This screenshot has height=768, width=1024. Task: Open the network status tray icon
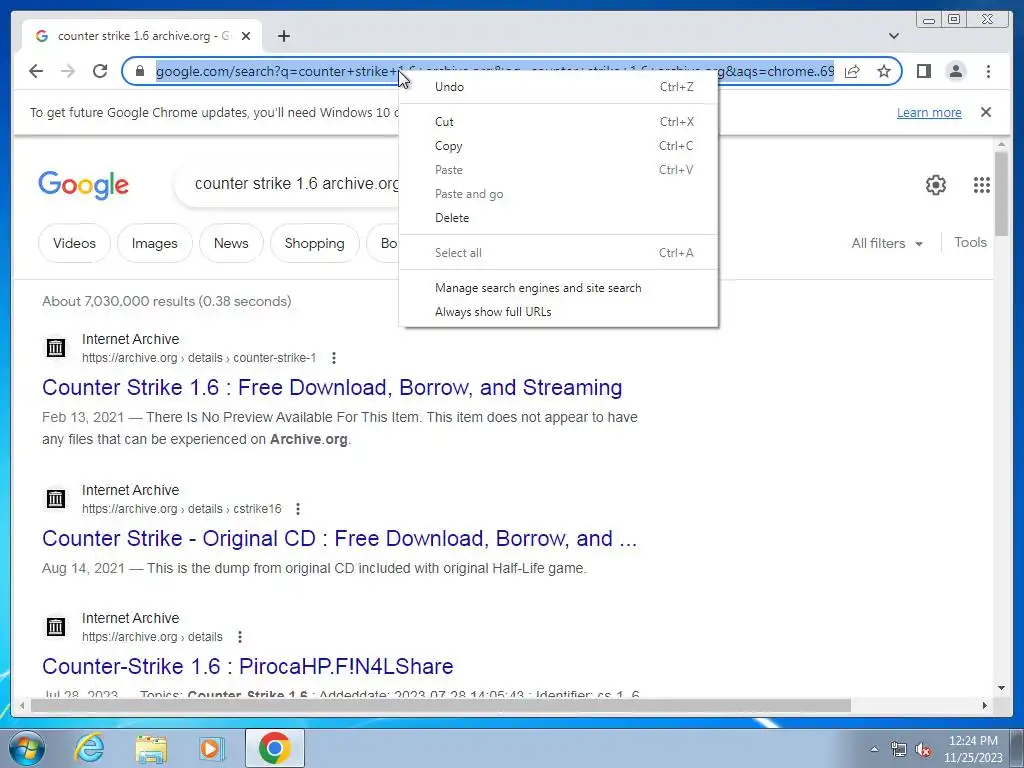[x=899, y=749]
